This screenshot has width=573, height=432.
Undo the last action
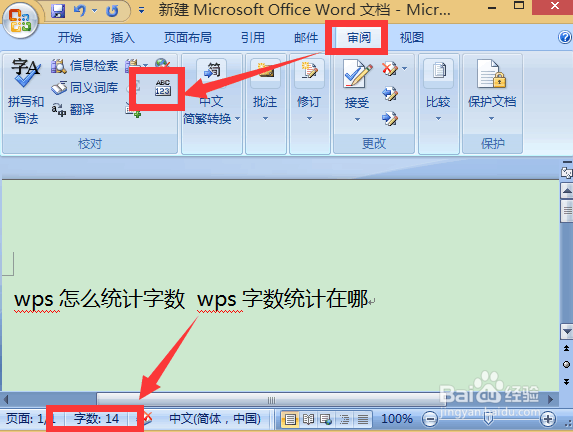click(79, 11)
